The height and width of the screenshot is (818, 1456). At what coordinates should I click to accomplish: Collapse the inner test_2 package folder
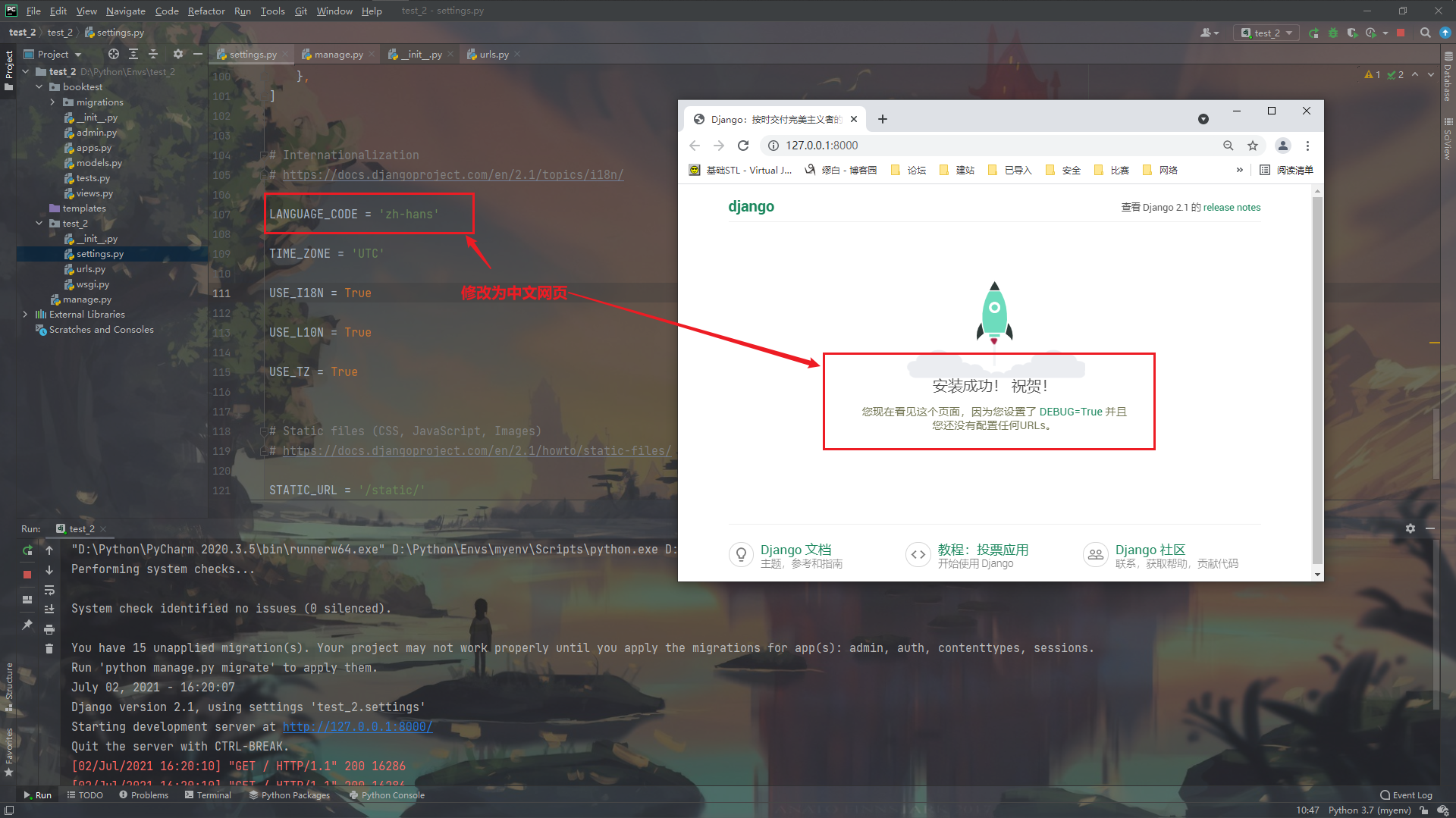click(x=39, y=224)
